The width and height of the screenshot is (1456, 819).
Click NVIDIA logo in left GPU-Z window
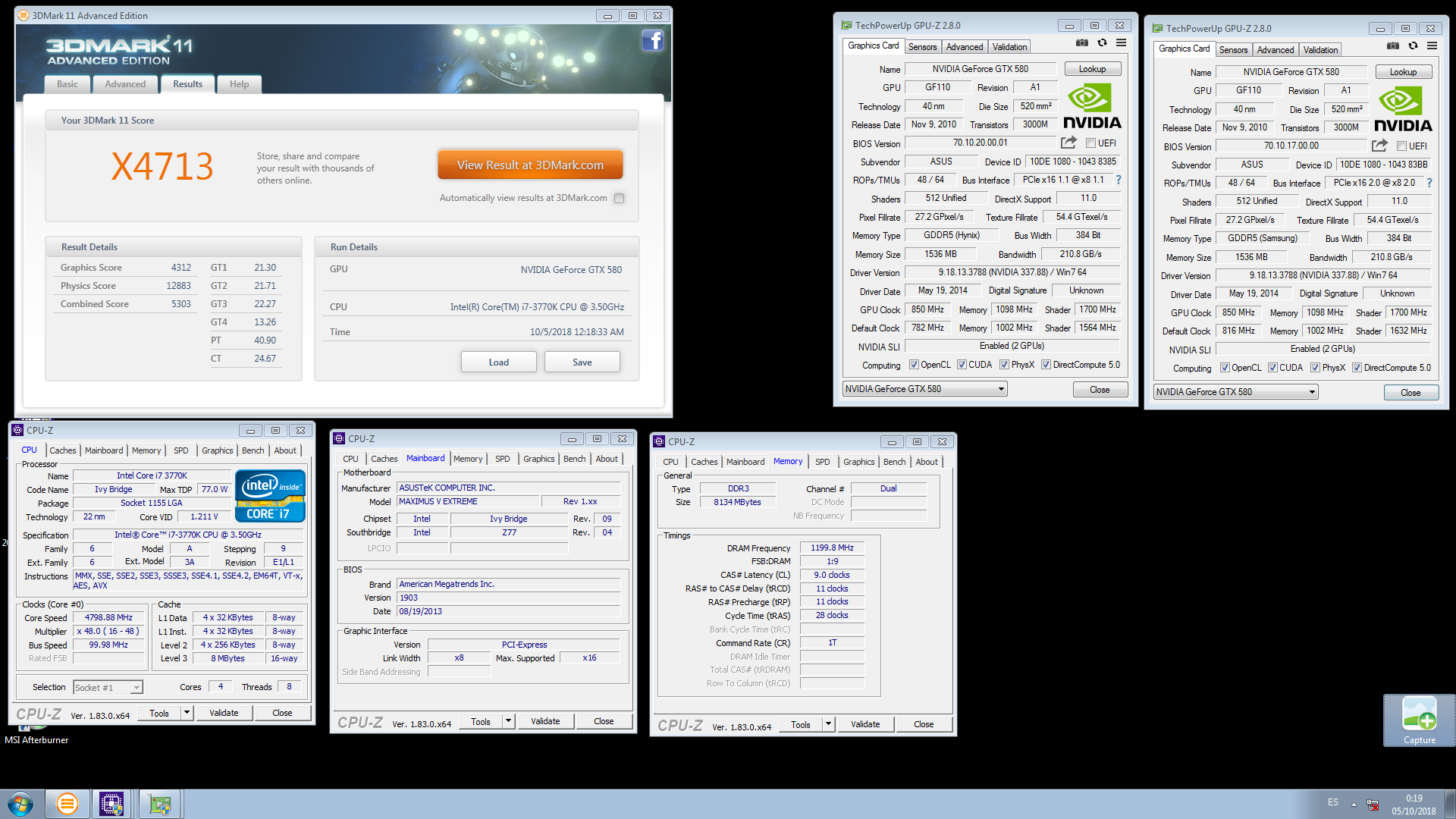[1092, 107]
